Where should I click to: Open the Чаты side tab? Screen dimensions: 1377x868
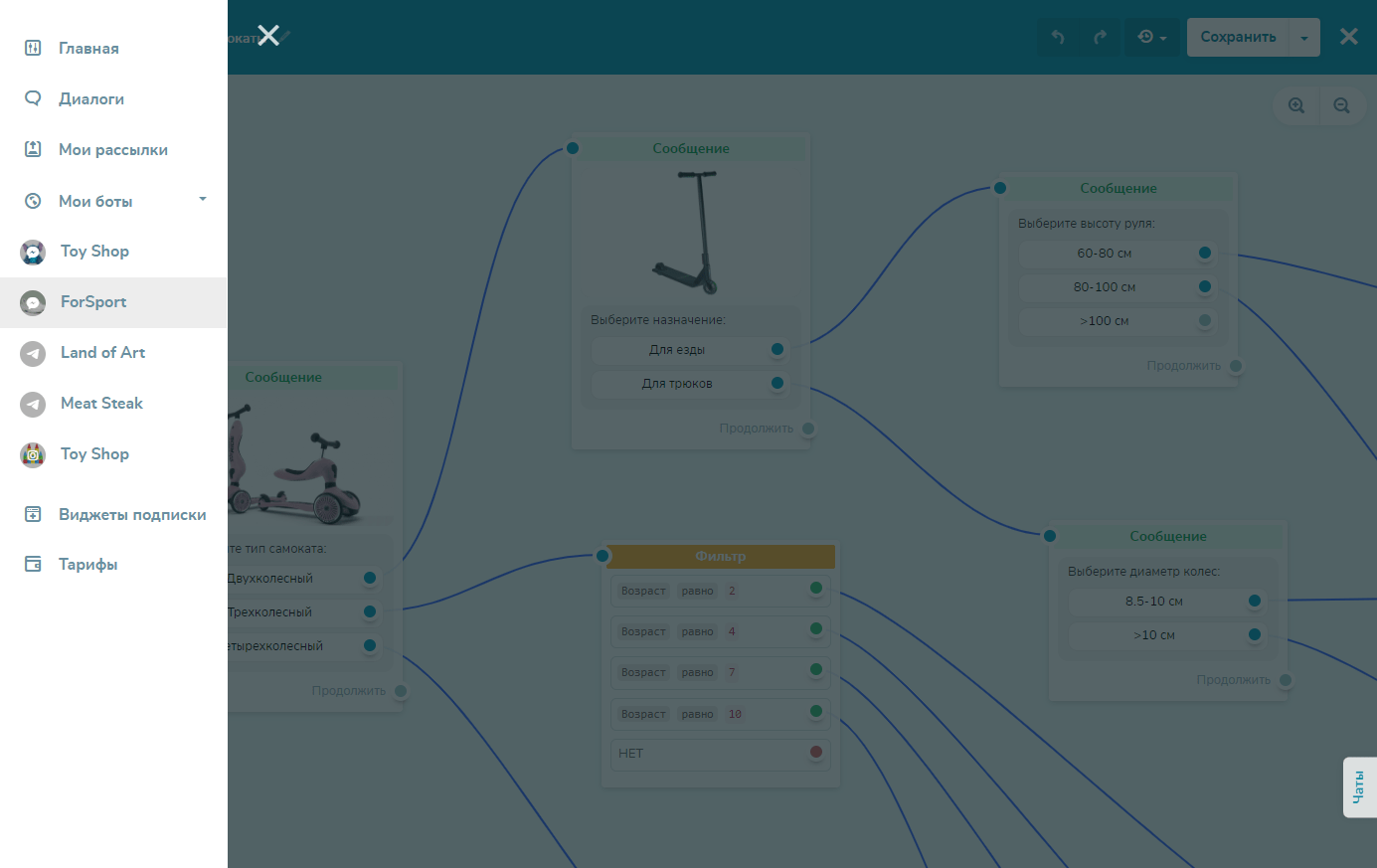[1359, 787]
